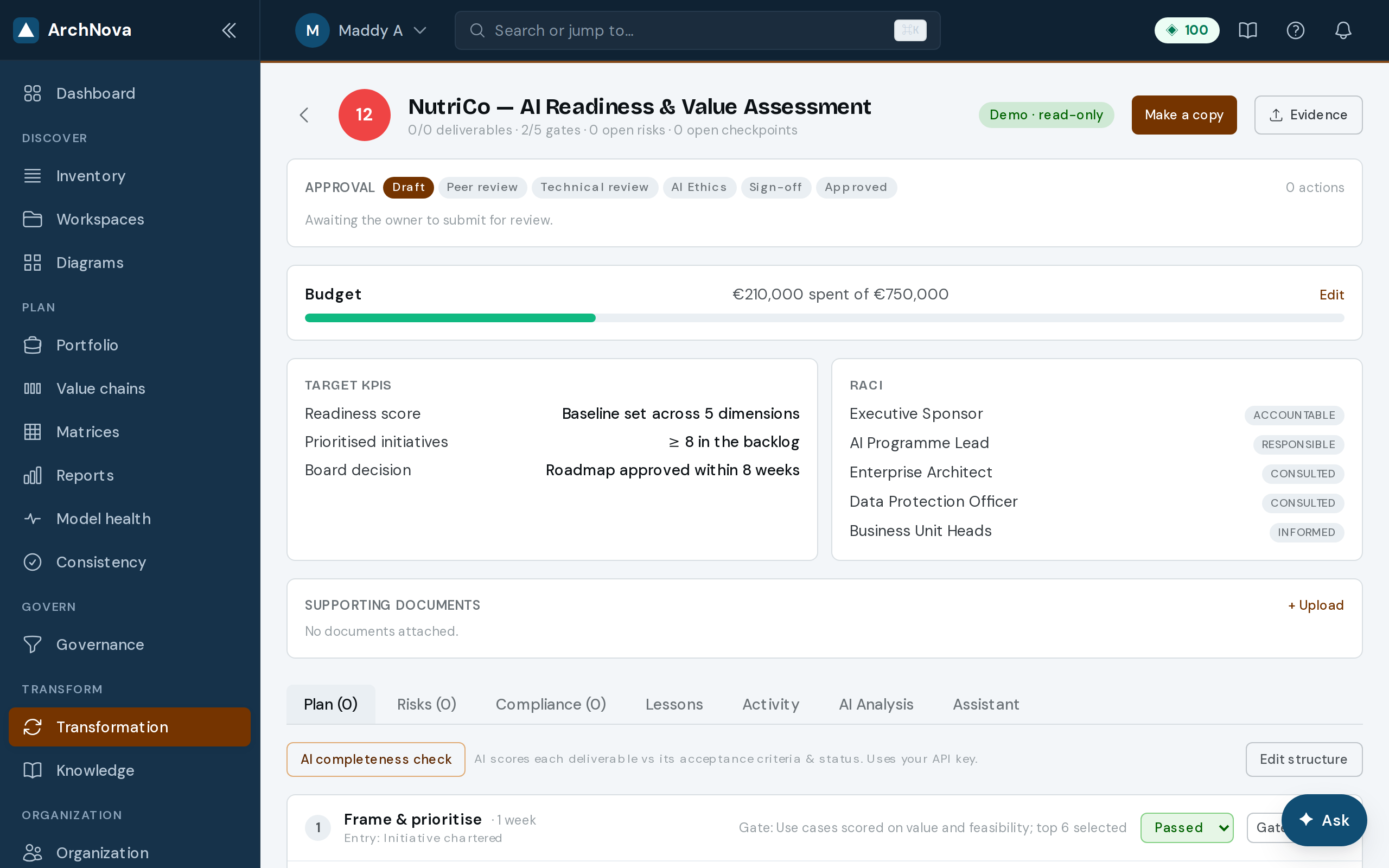Click Edit on the Budget card
This screenshot has width=1389, height=868.
tap(1331, 295)
